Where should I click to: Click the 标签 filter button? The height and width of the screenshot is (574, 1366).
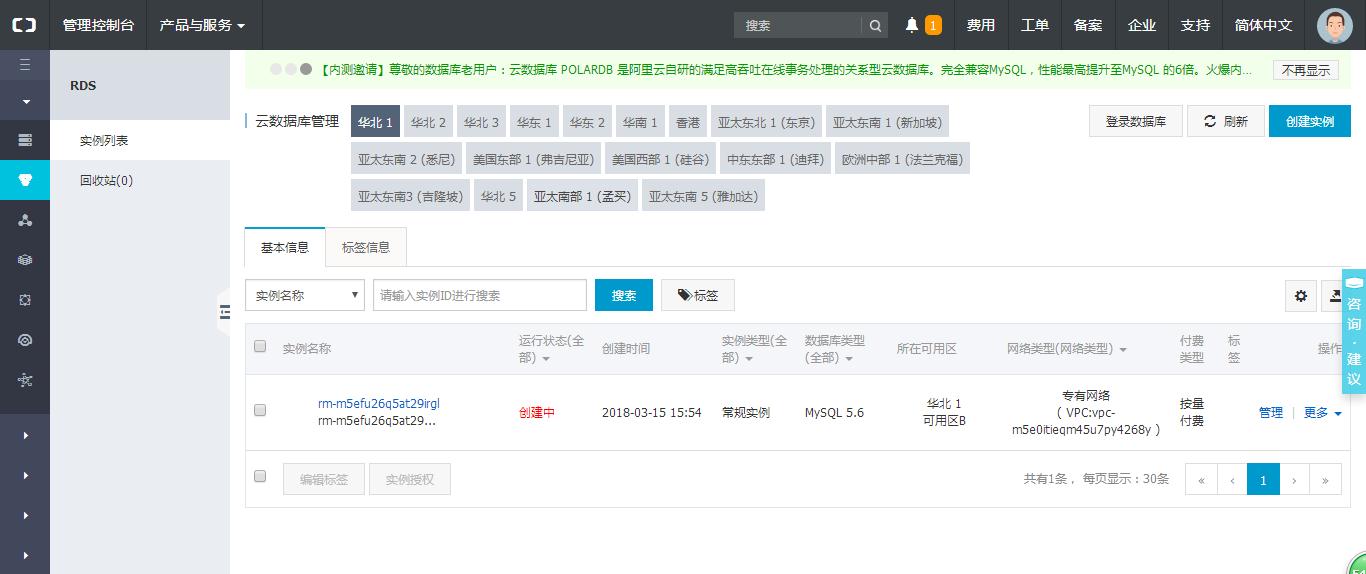[x=698, y=295]
